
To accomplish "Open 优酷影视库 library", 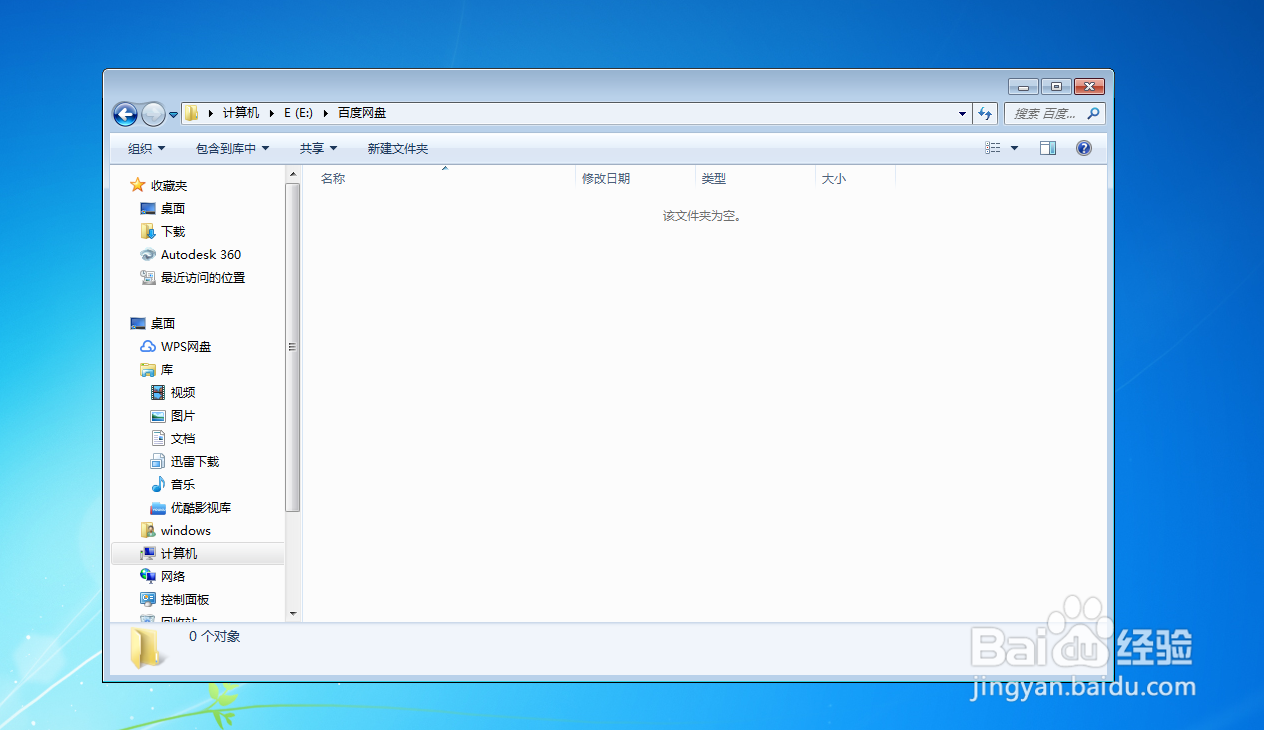I will tap(201, 507).
